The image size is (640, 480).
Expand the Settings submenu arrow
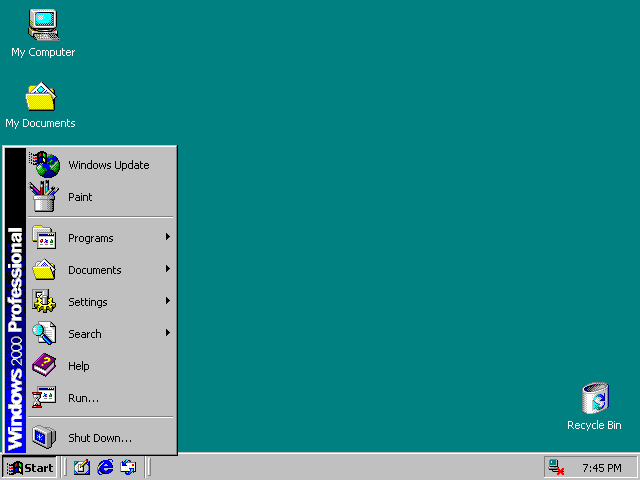pyautogui.click(x=167, y=301)
